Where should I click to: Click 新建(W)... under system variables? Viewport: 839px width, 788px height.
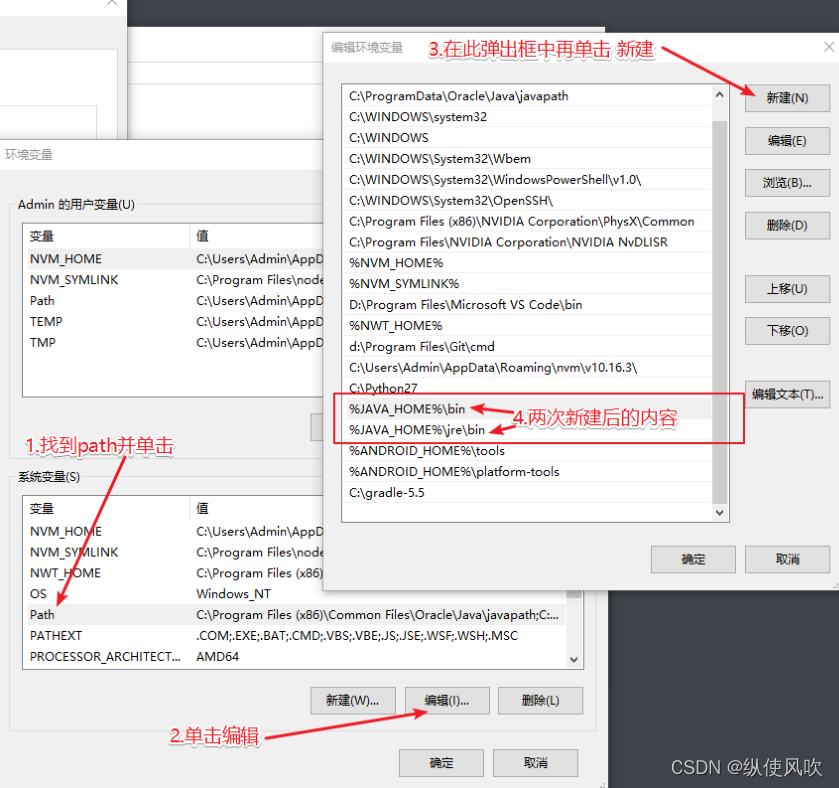[353, 700]
